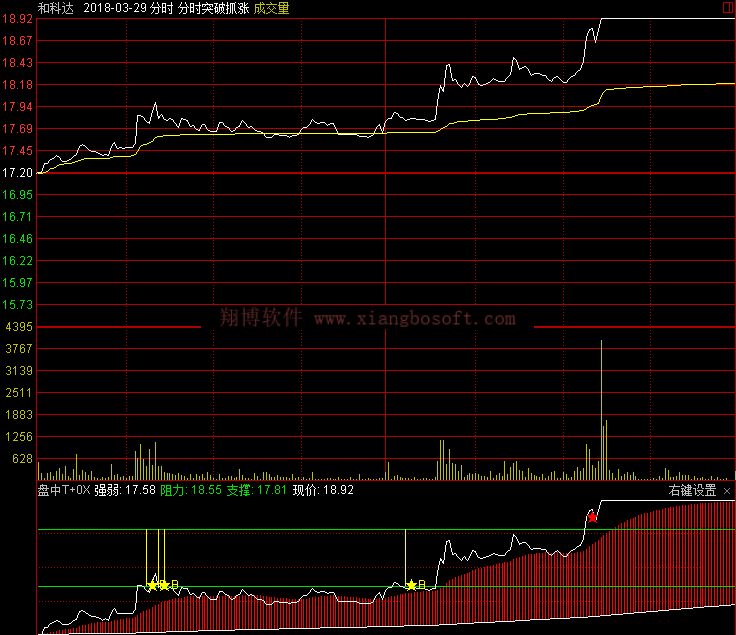Click the 强弱: 17.58 value
The height and width of the screenshot is (635, 736).
click(x=125, y=490)
